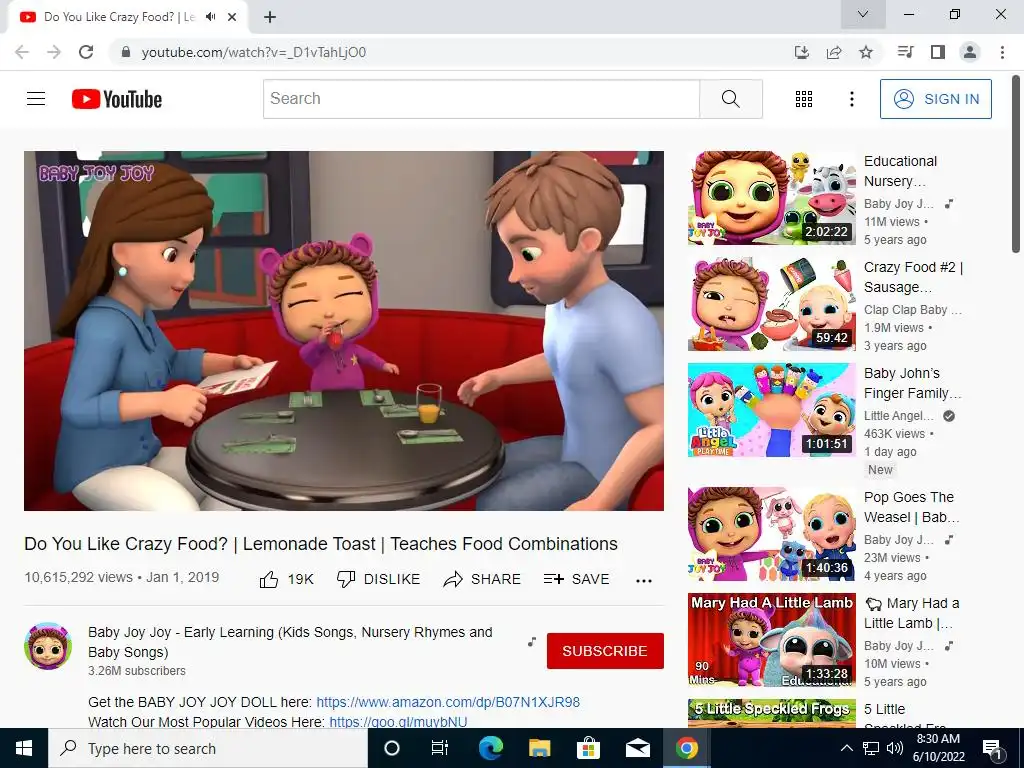Viewport: 1024px width, 768px height.
Task: Open the Chrome profile avatar
Action: coord(970,52)
